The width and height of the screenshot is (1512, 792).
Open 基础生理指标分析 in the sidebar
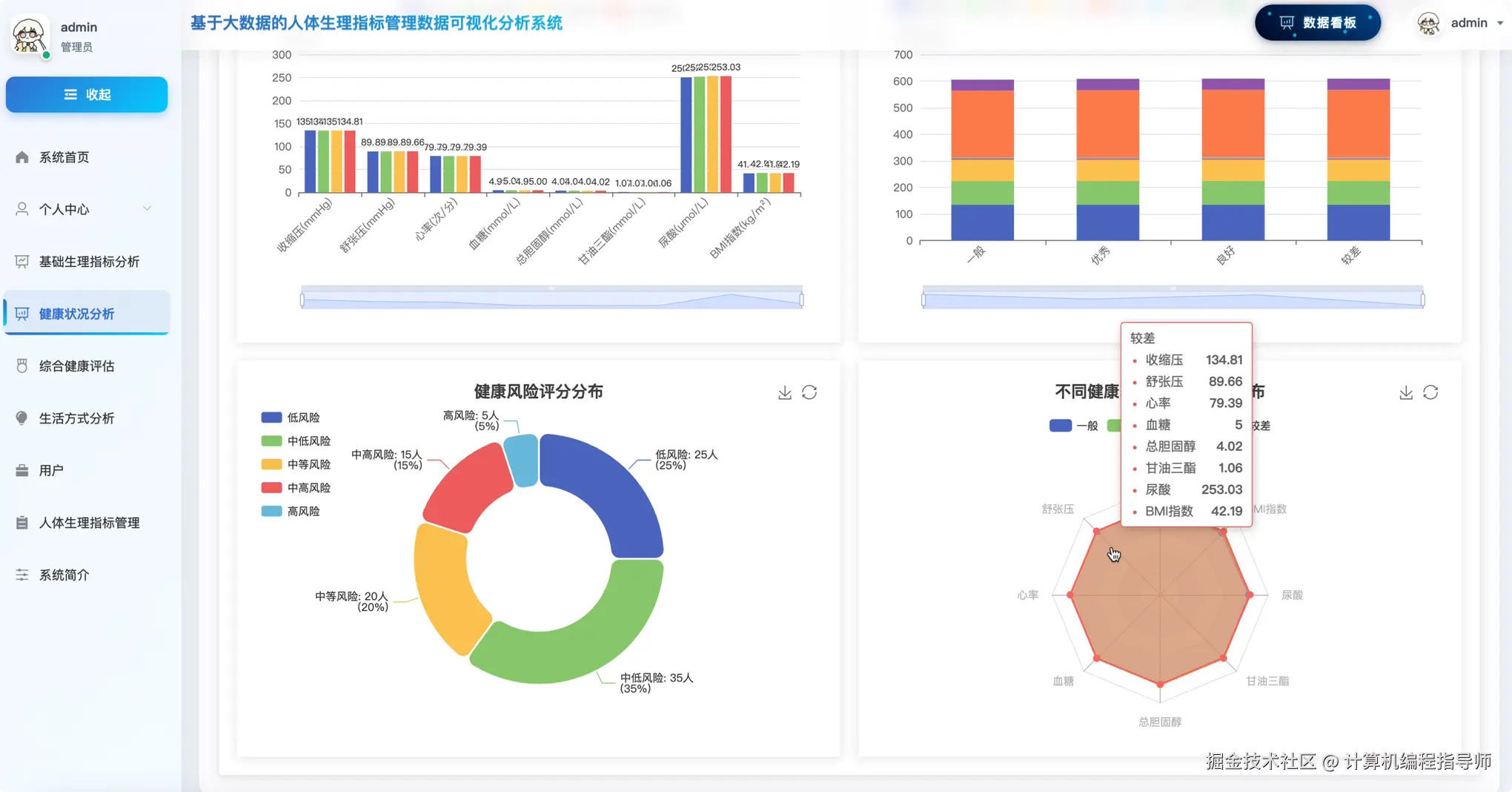(x=89, y=262)
